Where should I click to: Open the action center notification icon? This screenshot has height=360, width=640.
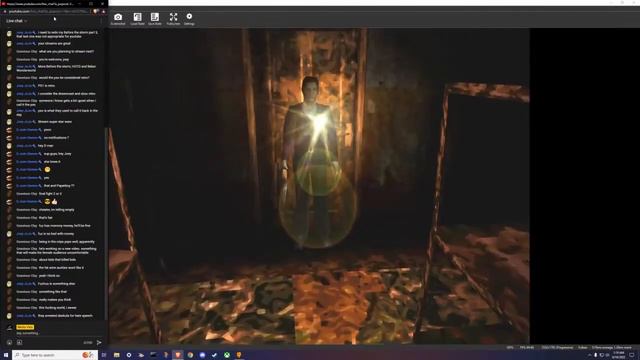(x=632, y=355)
